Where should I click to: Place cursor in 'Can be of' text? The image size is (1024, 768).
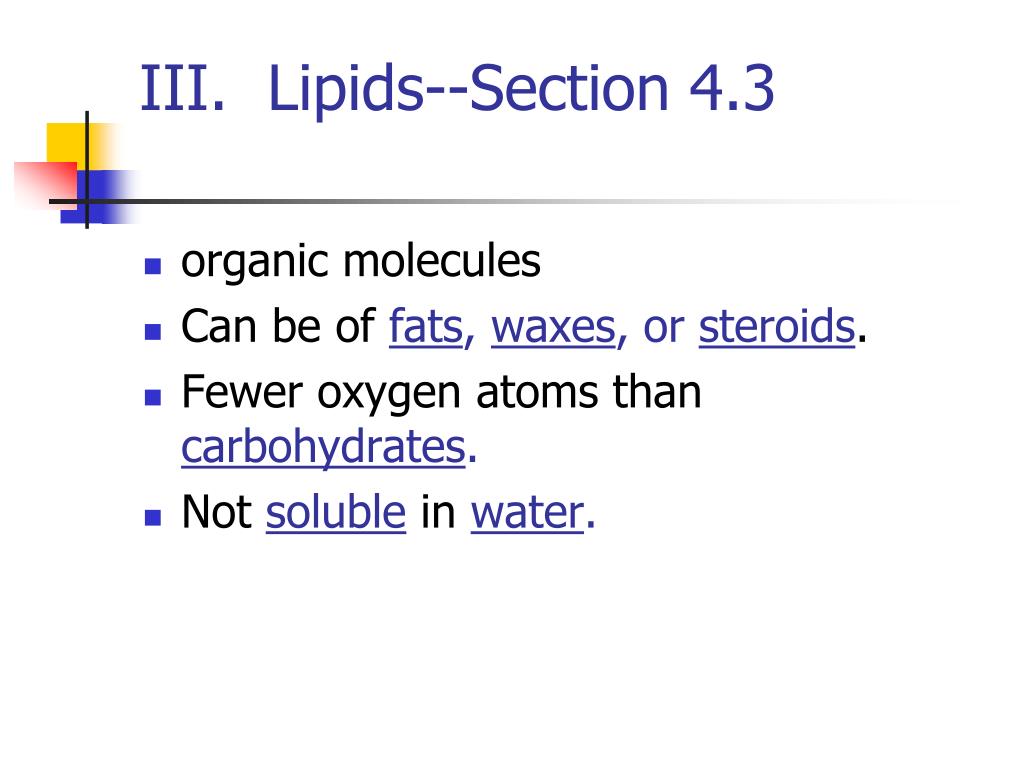[x=277, y=327]
